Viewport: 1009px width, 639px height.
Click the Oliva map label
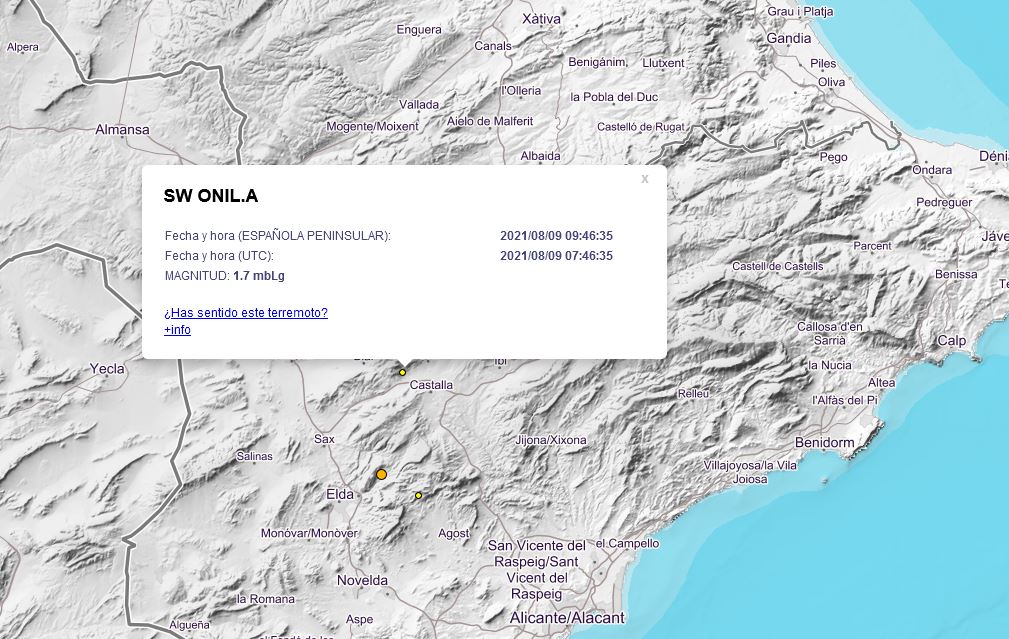(x=831, y=82)
